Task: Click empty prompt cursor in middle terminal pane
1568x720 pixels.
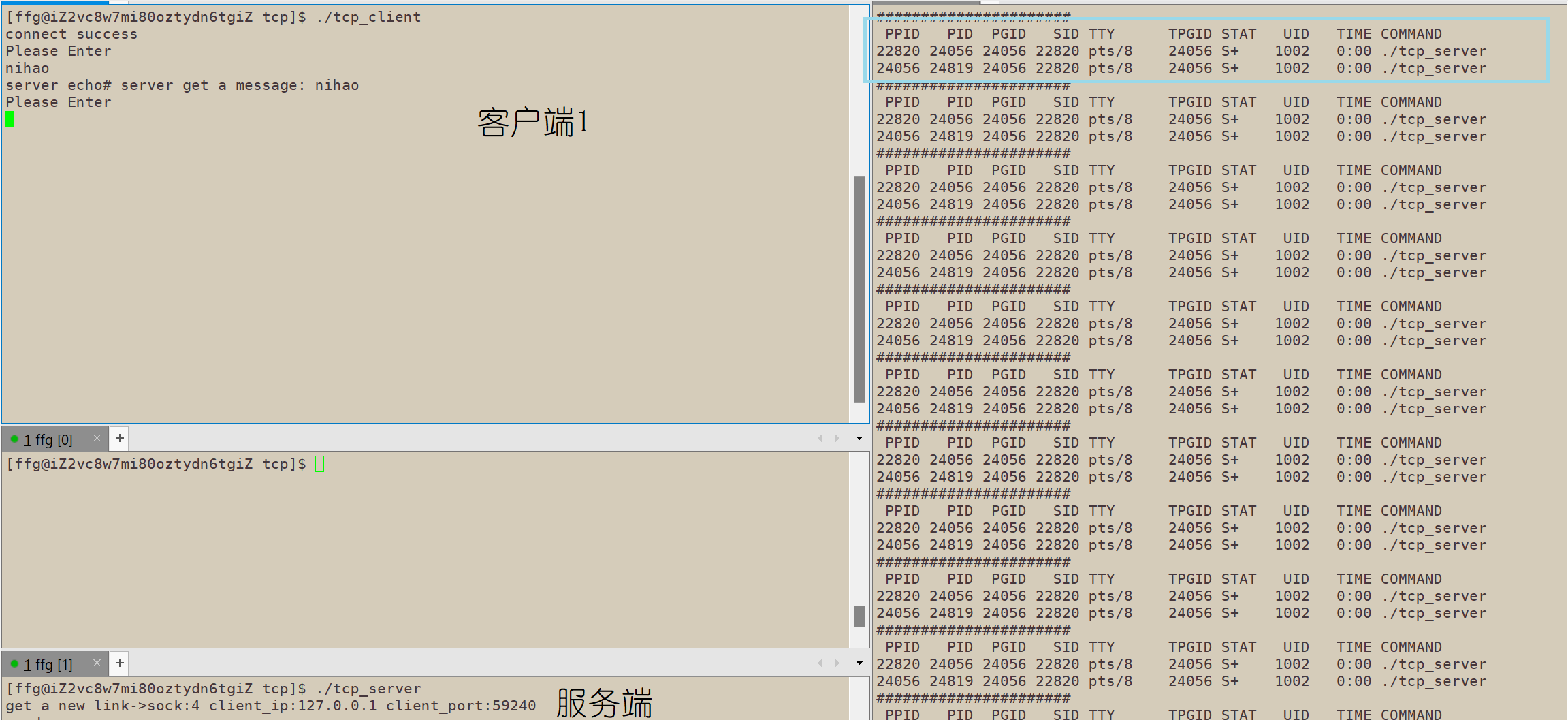Action: tap(320, 465)
